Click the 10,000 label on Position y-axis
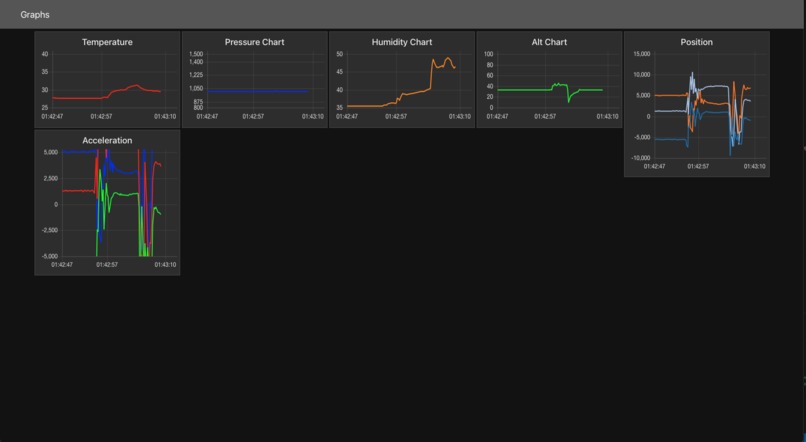806x442 pixels. 642,75
